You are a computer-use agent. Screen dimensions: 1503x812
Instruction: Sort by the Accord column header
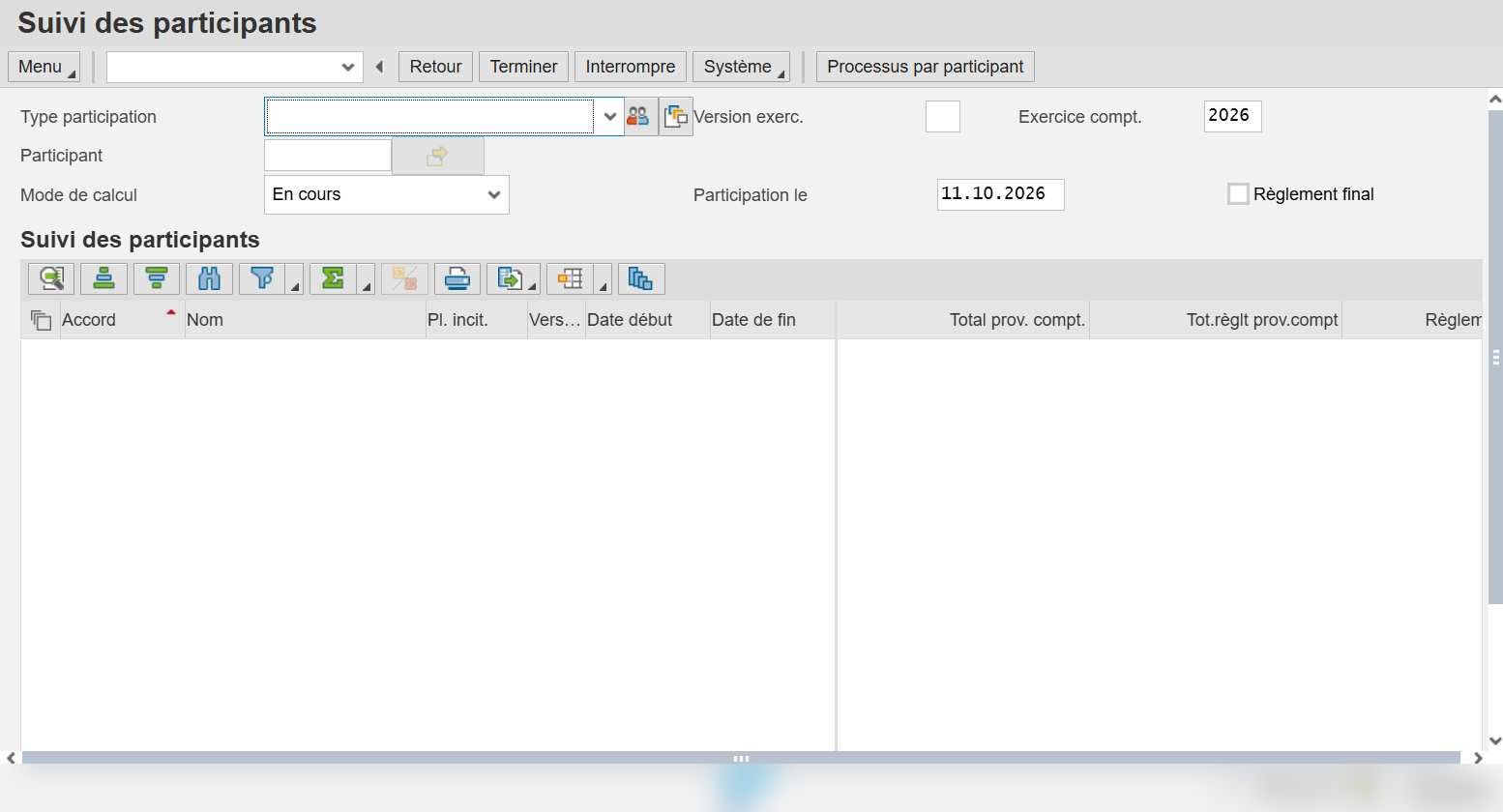(122, 320)
